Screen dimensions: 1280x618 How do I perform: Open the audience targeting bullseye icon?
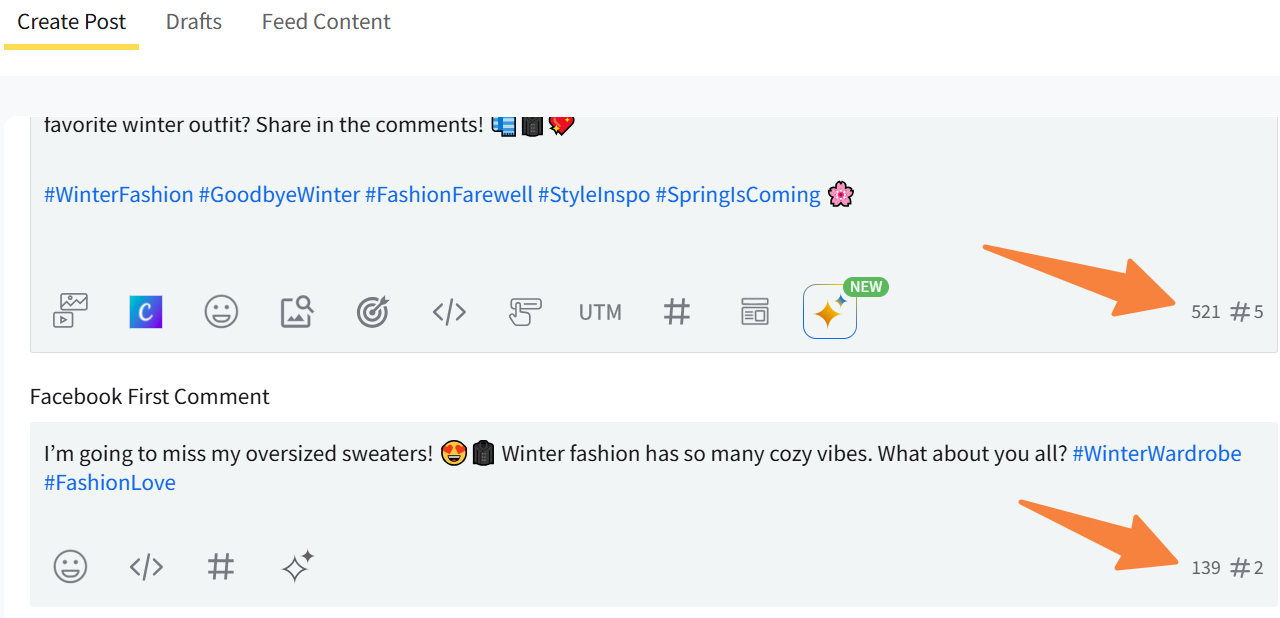coord(373,312)
